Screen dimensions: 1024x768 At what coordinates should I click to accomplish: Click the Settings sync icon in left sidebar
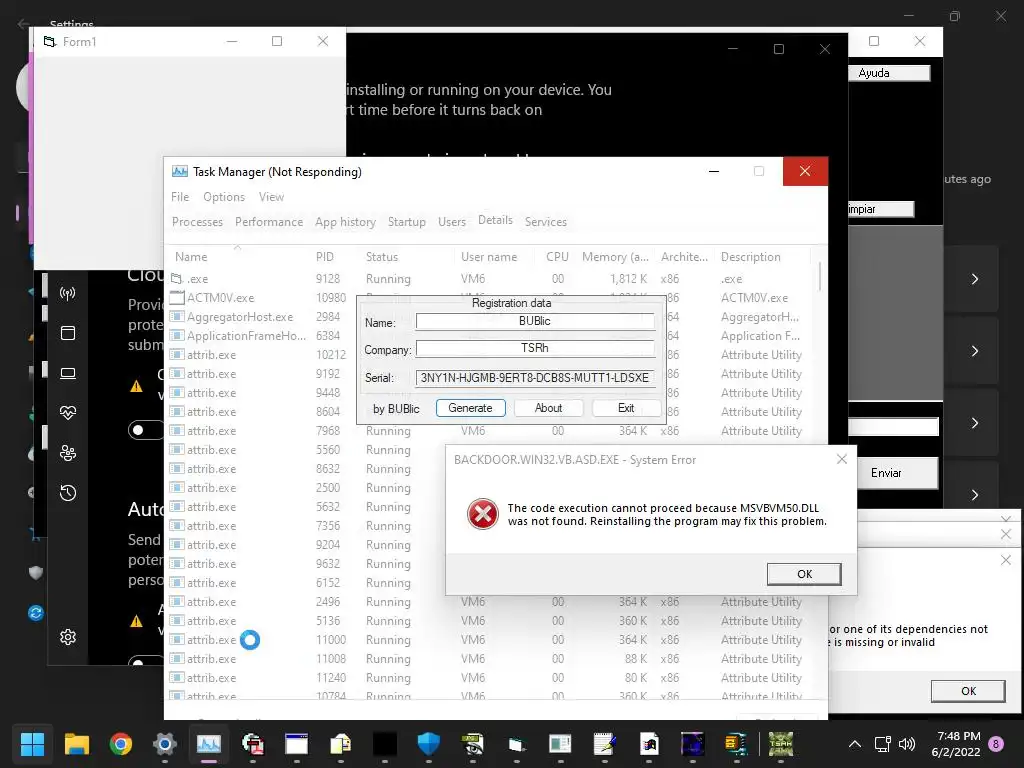click(36, 613)
